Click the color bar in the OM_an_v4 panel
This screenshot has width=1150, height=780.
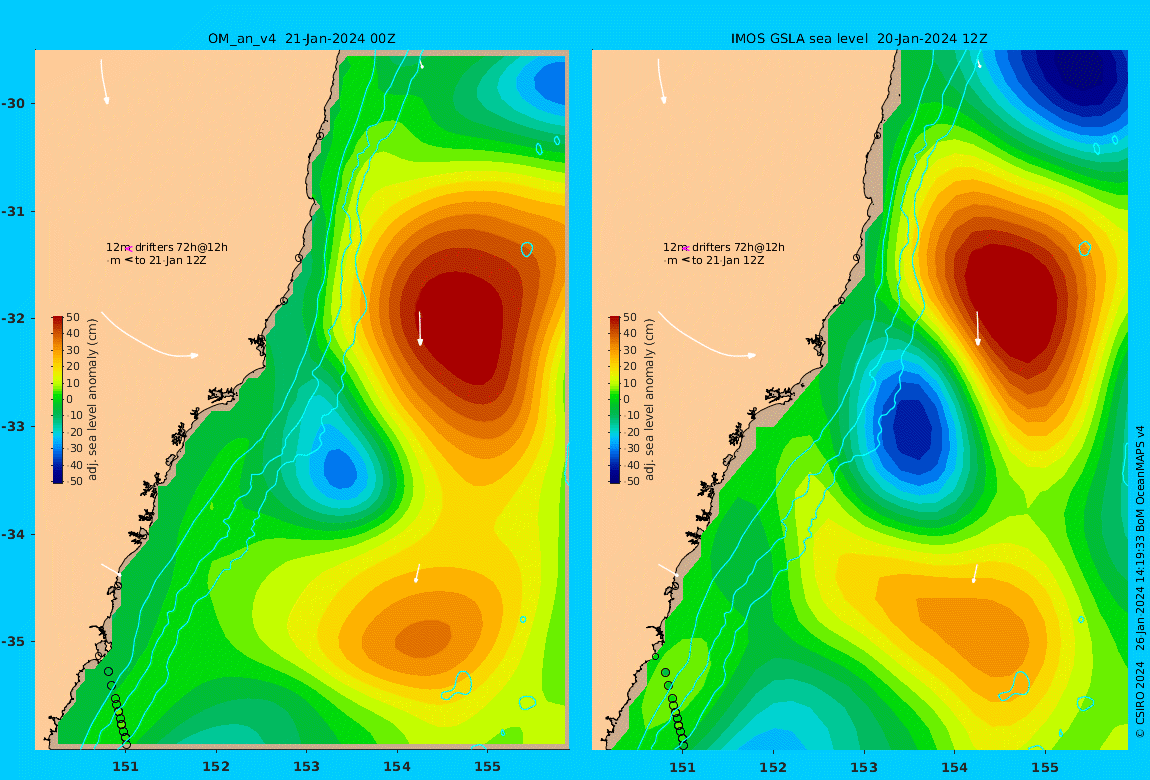pyautogui.click(x=57, y=400)
